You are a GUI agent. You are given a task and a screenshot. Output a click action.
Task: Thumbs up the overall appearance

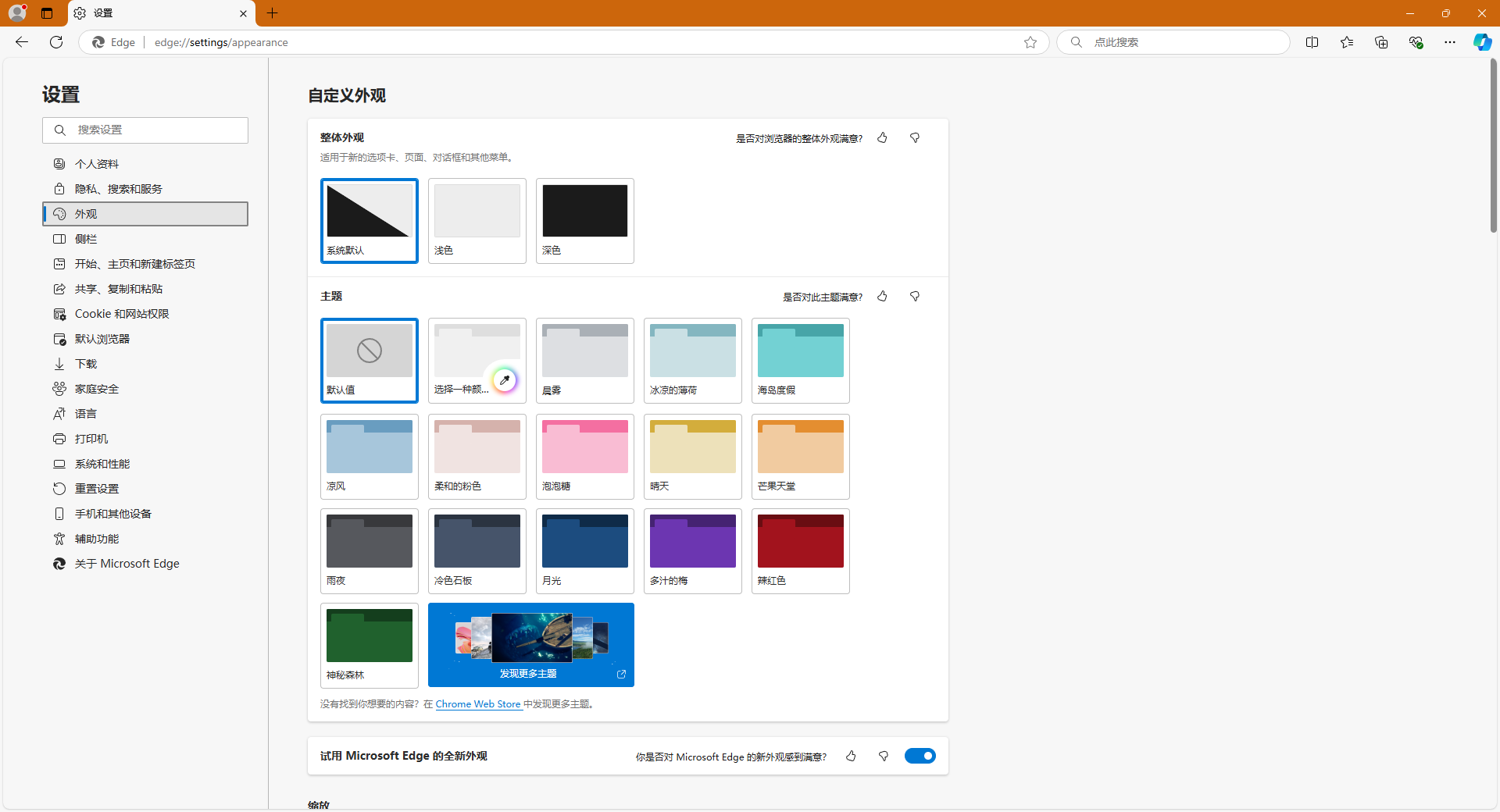(x=882, y=138)
